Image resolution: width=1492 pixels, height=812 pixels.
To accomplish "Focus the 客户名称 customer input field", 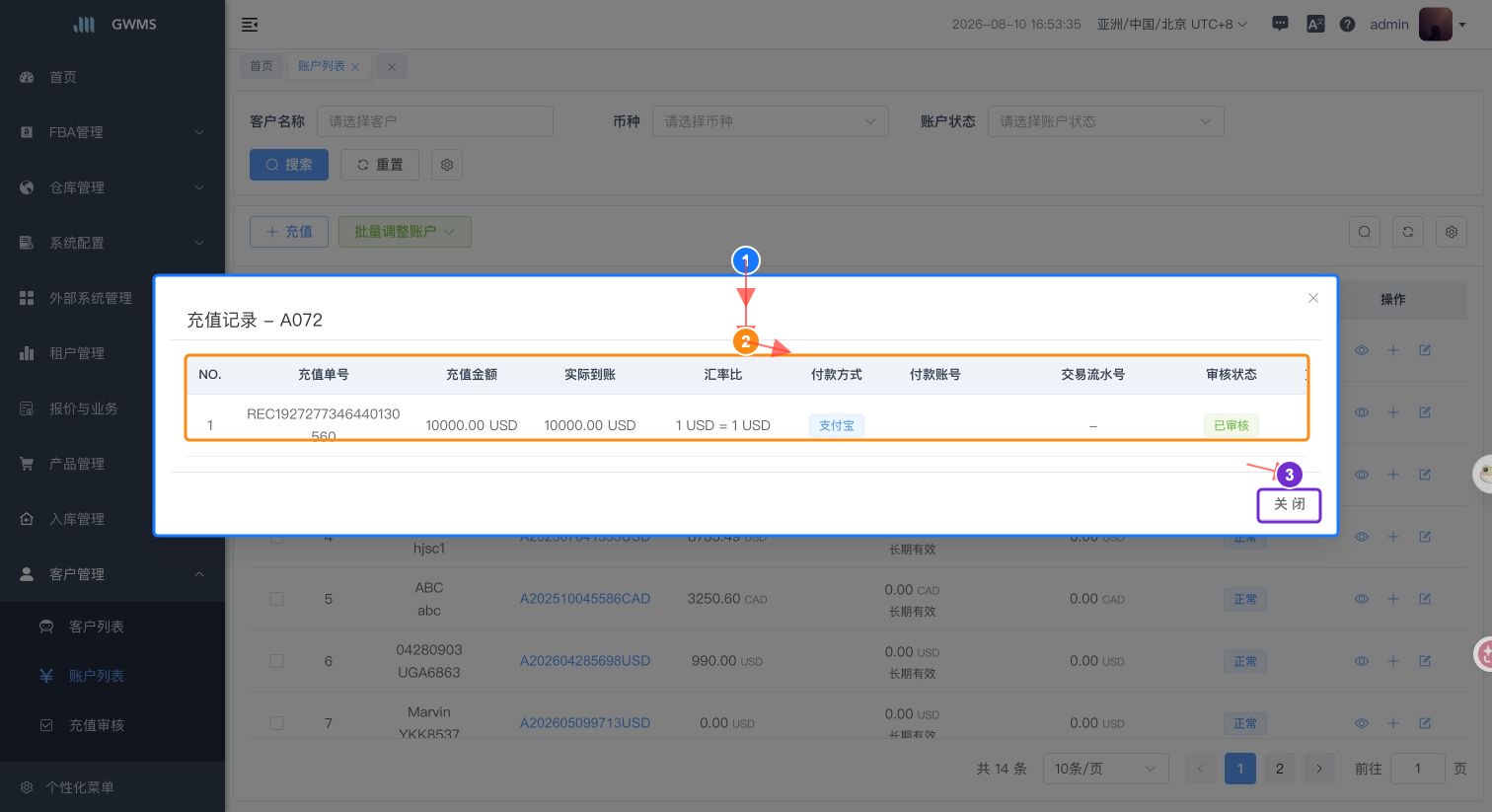I will [435, 121].
